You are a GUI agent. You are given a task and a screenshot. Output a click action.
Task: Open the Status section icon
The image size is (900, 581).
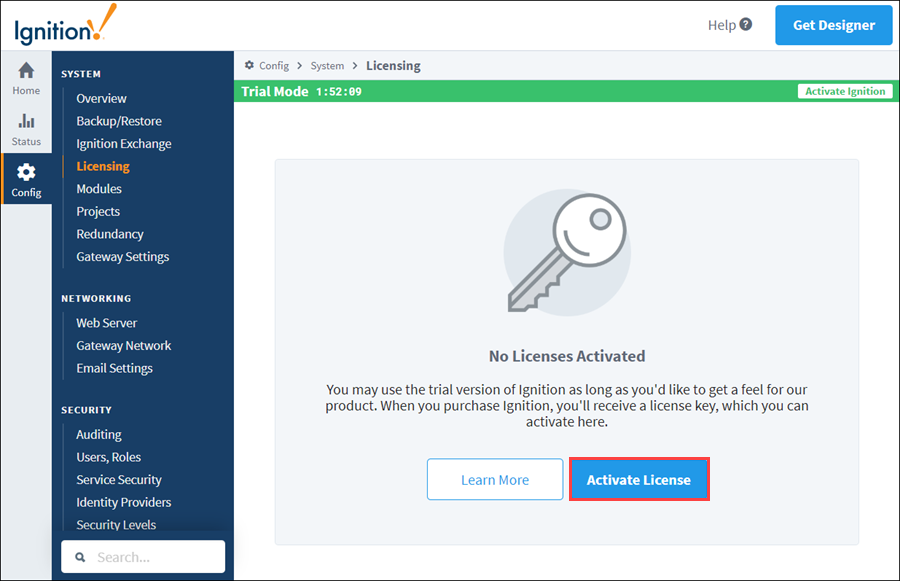26,122
